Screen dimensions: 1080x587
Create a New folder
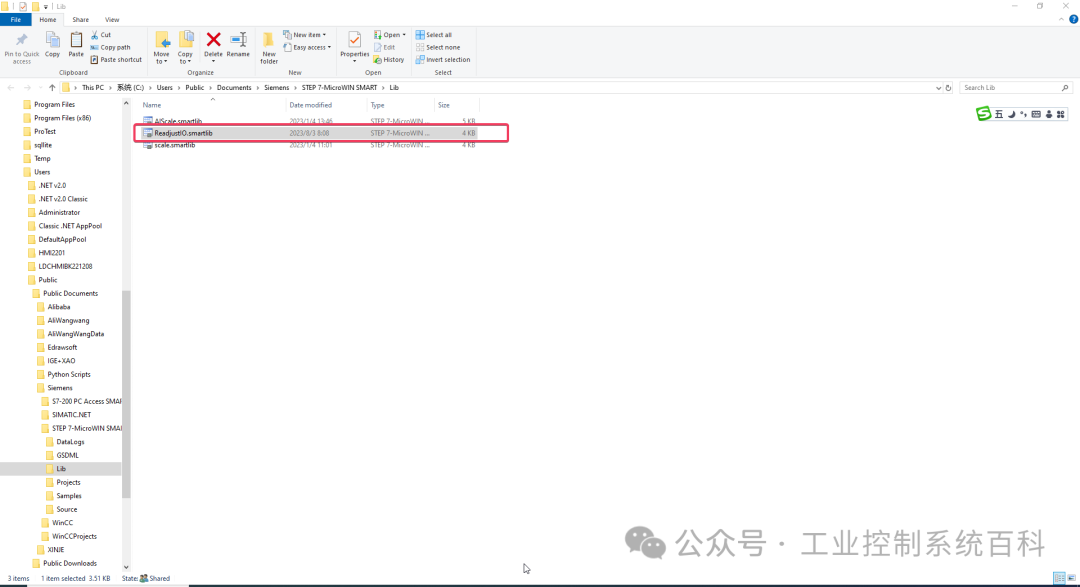click(x=269, y=48)
